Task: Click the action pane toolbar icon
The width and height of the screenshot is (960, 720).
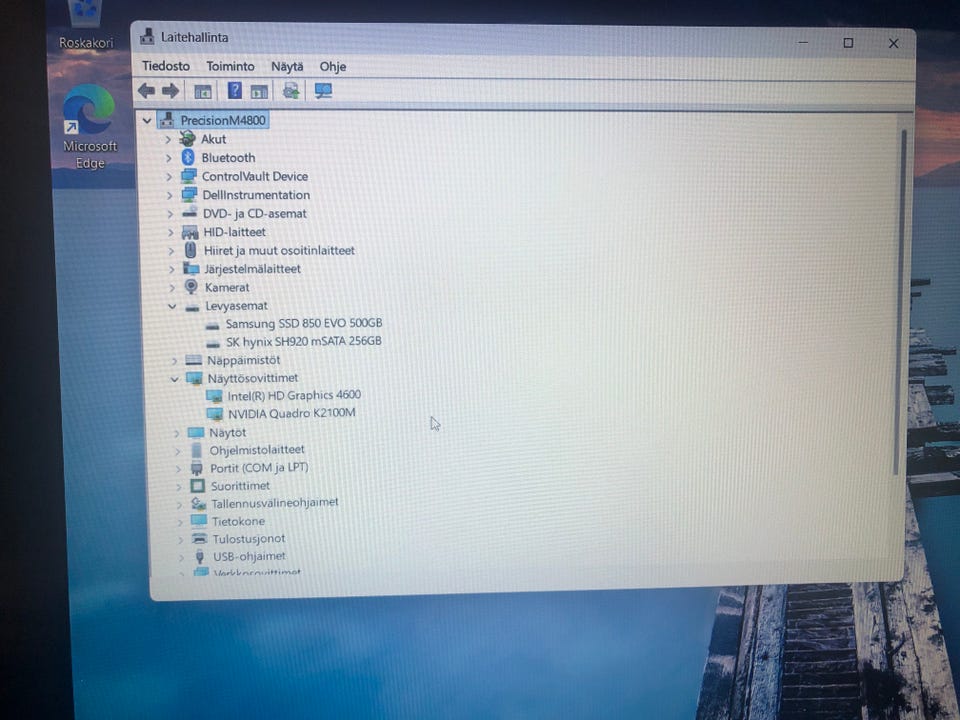Action: tap(259, 92)
